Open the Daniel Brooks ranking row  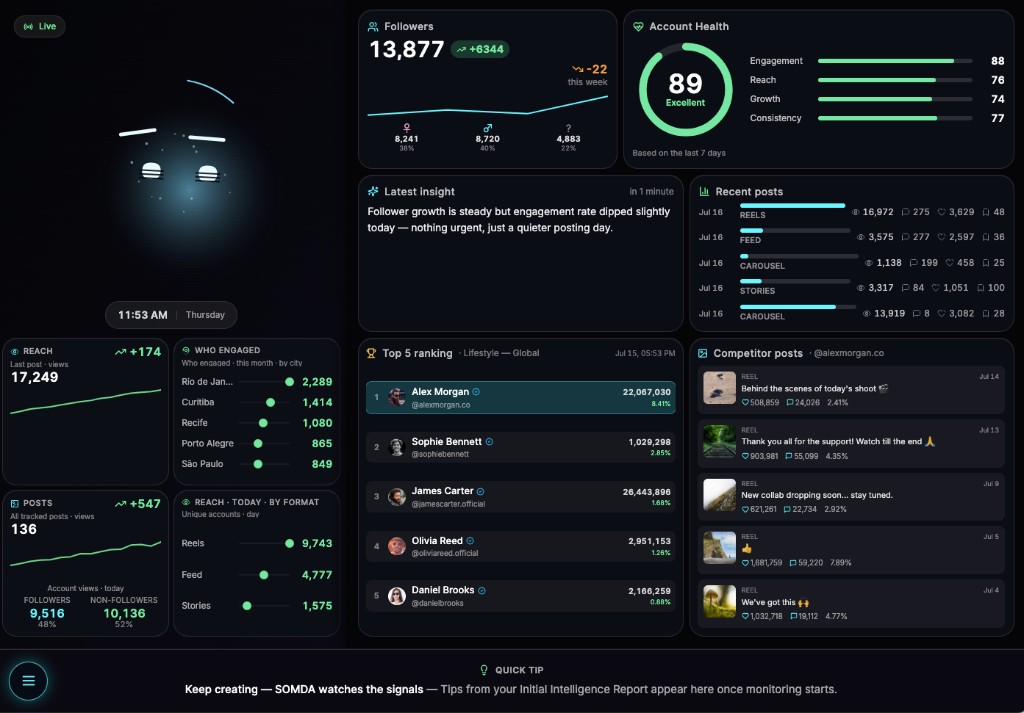click(x=520, y=596)
